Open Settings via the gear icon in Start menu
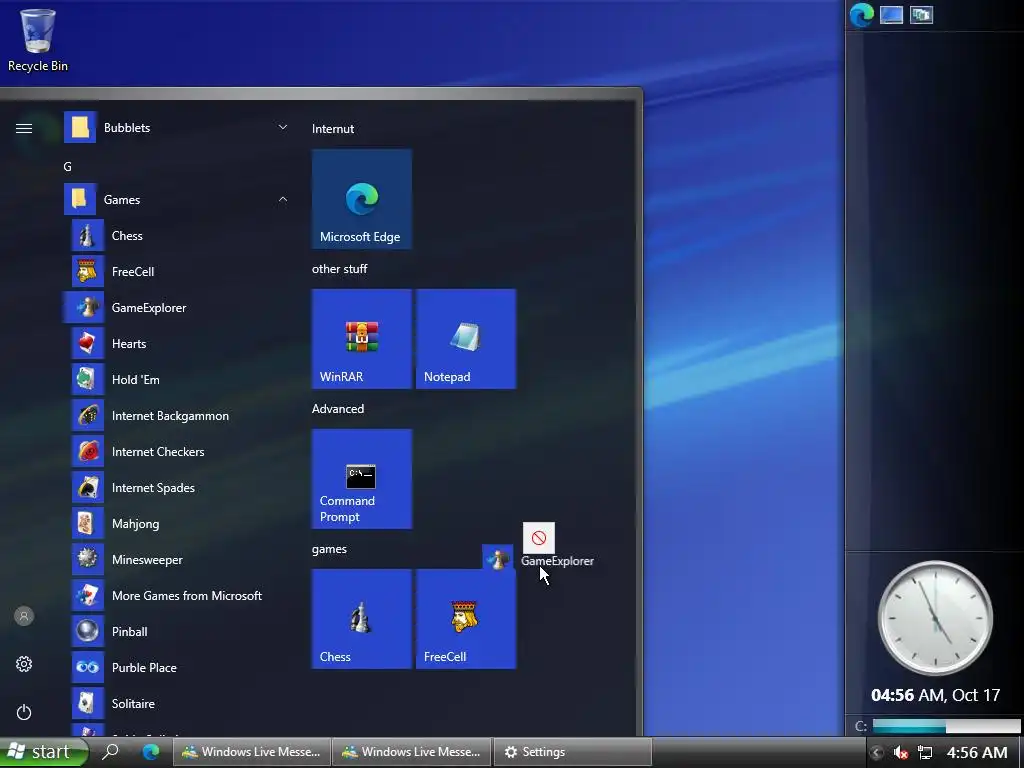This screenshot has width=1024, height=768. pos(24,664)
